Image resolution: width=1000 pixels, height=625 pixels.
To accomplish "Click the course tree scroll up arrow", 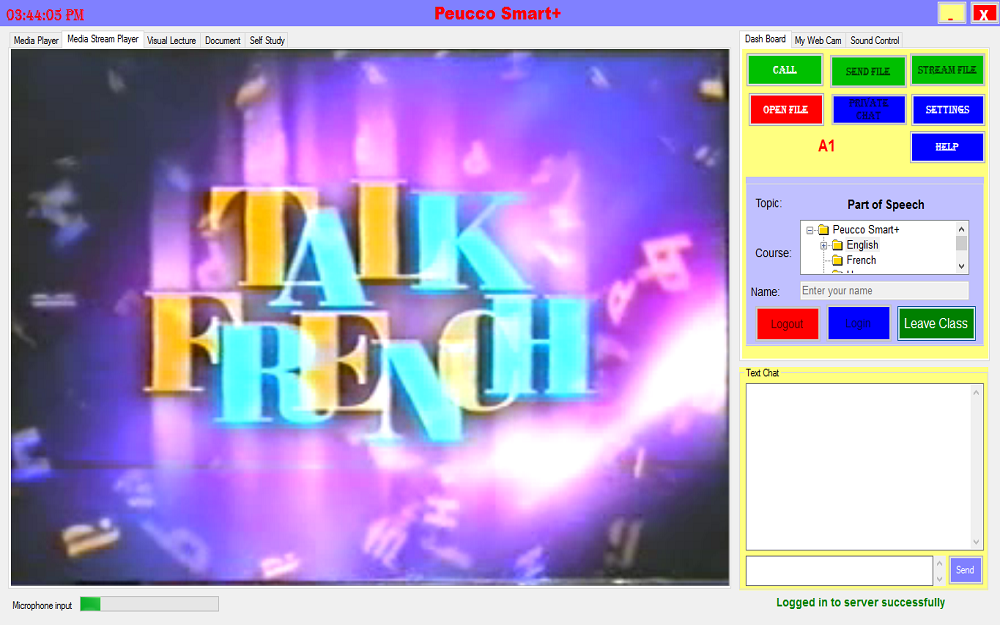I will 962,228.
